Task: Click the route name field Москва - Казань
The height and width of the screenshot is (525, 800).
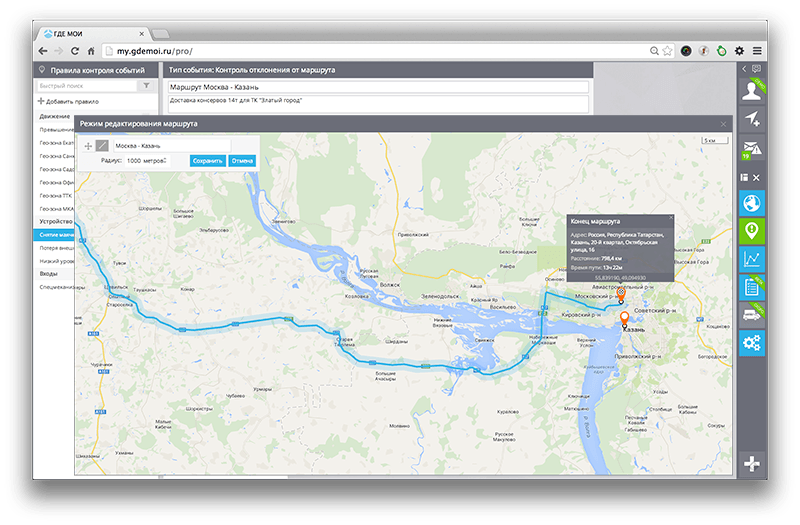Action: (x=172, y=146)
